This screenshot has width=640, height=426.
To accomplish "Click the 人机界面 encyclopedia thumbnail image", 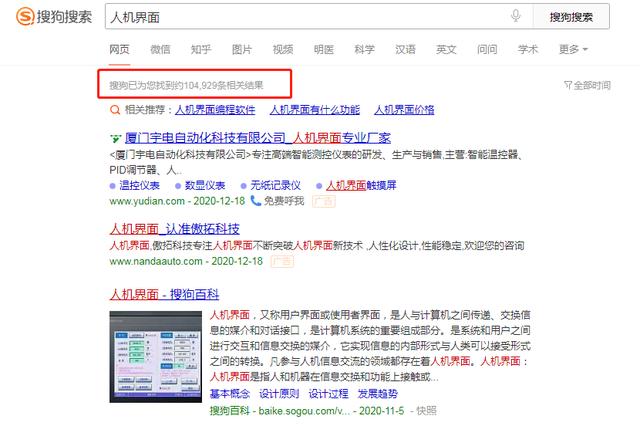I will 156,357.
